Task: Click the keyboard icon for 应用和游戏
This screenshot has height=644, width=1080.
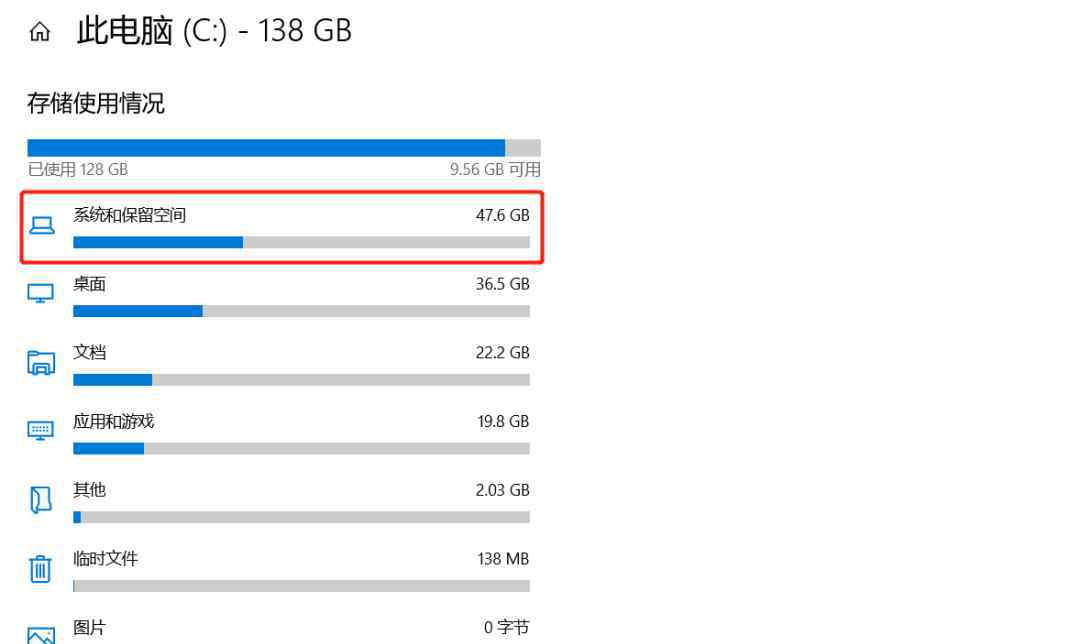Action: click(41, 430)
